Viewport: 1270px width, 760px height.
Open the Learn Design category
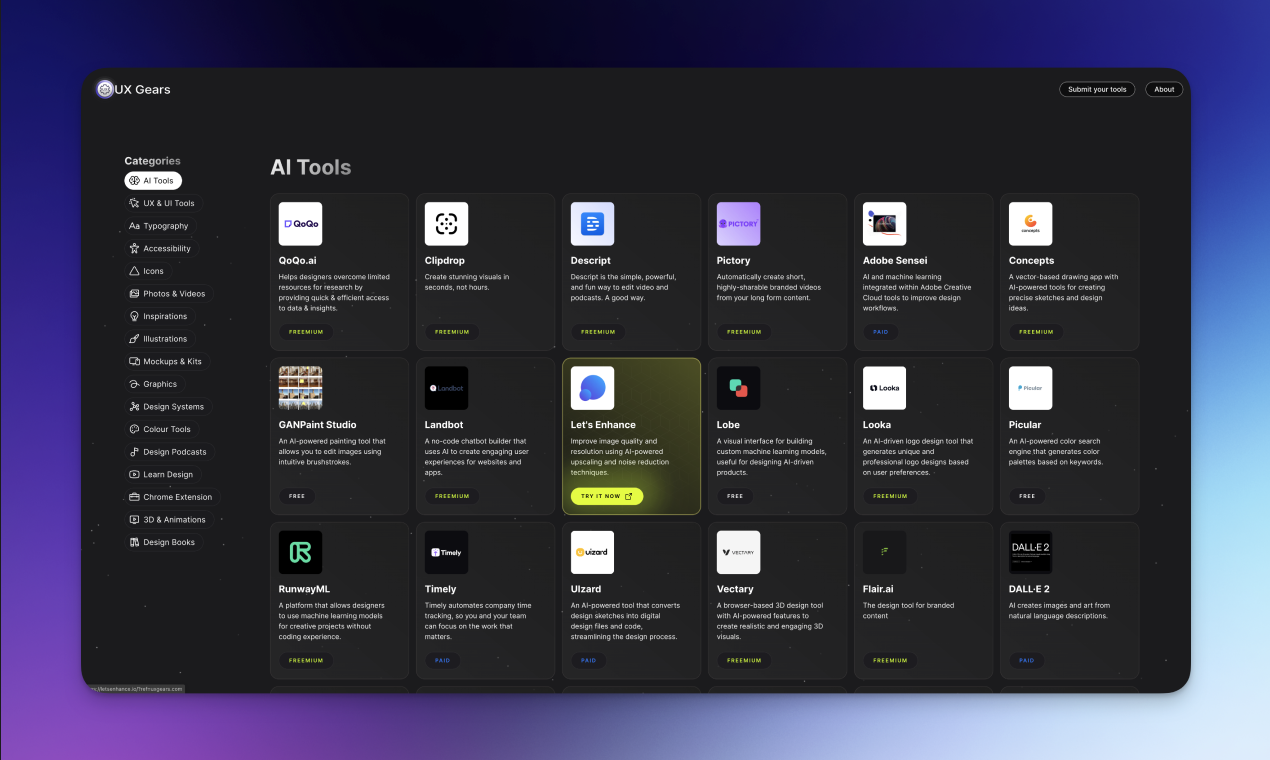[x=162, y=474]
